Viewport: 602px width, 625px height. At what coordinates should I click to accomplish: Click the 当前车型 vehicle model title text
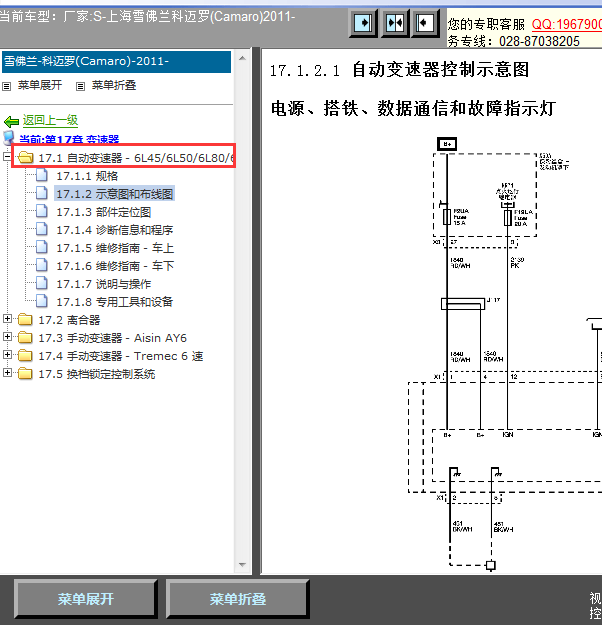[x=148, y=17]
